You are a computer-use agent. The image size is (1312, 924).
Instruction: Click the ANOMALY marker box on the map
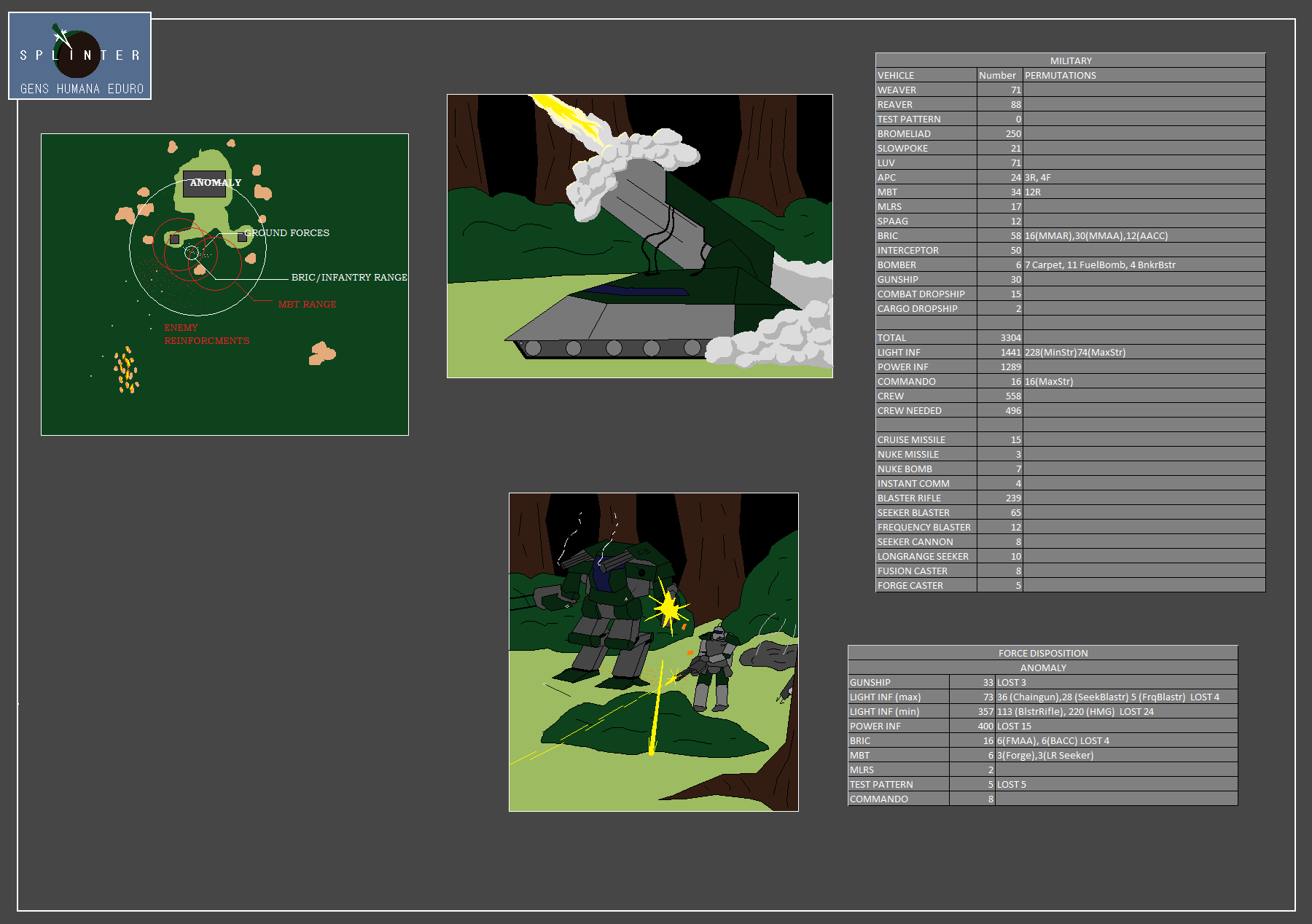(205, 184)
